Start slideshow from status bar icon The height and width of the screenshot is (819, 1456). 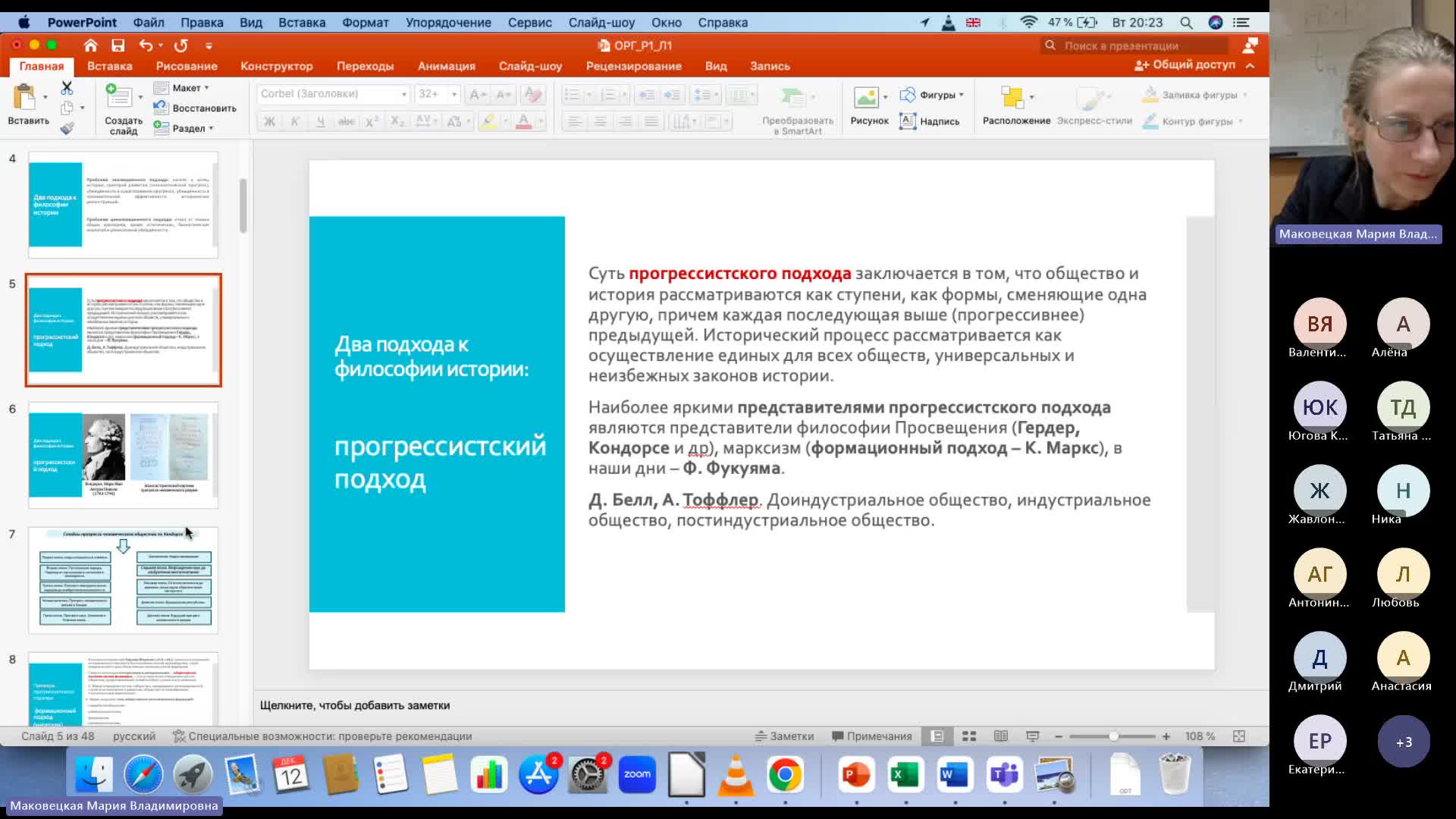[x=1032, y=736]
